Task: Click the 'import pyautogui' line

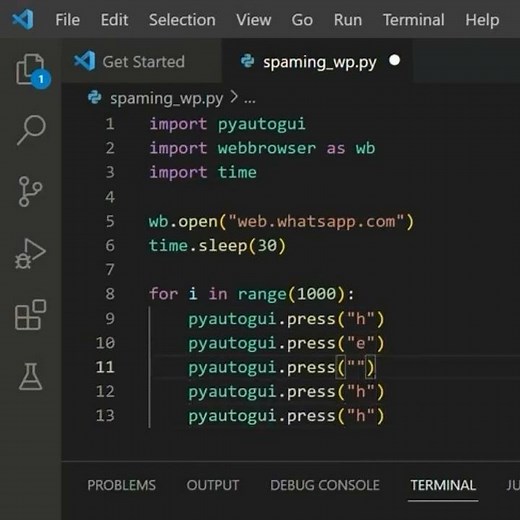Action: click(227, 124)
